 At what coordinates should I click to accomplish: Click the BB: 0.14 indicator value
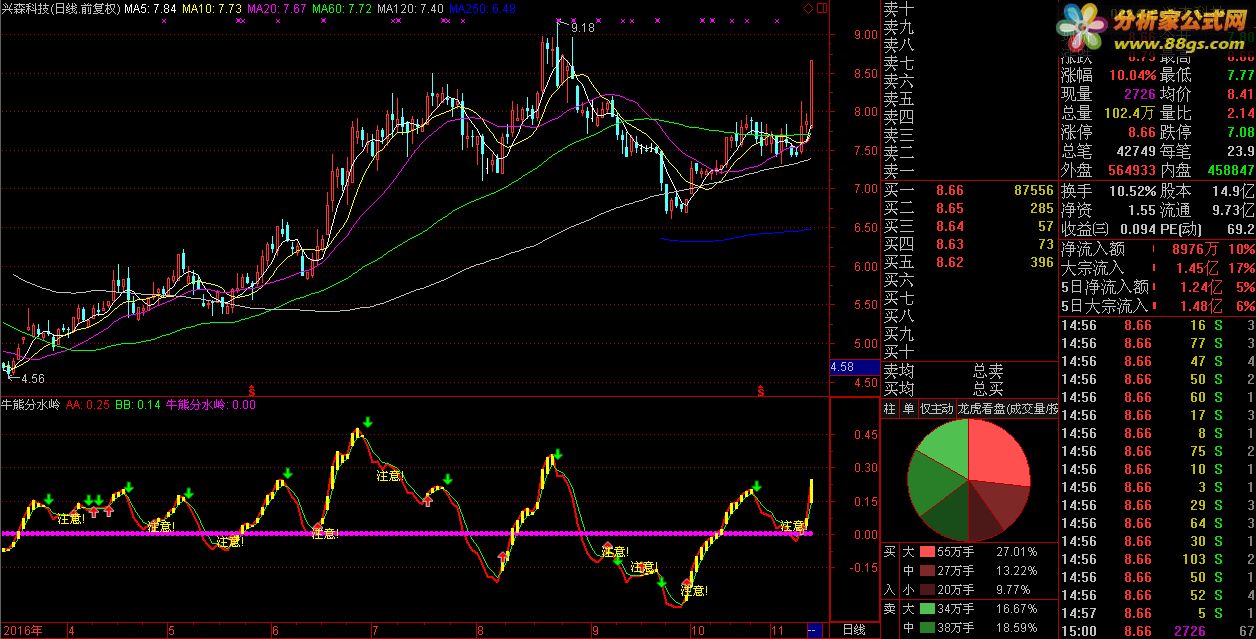[x=138, y=405]
